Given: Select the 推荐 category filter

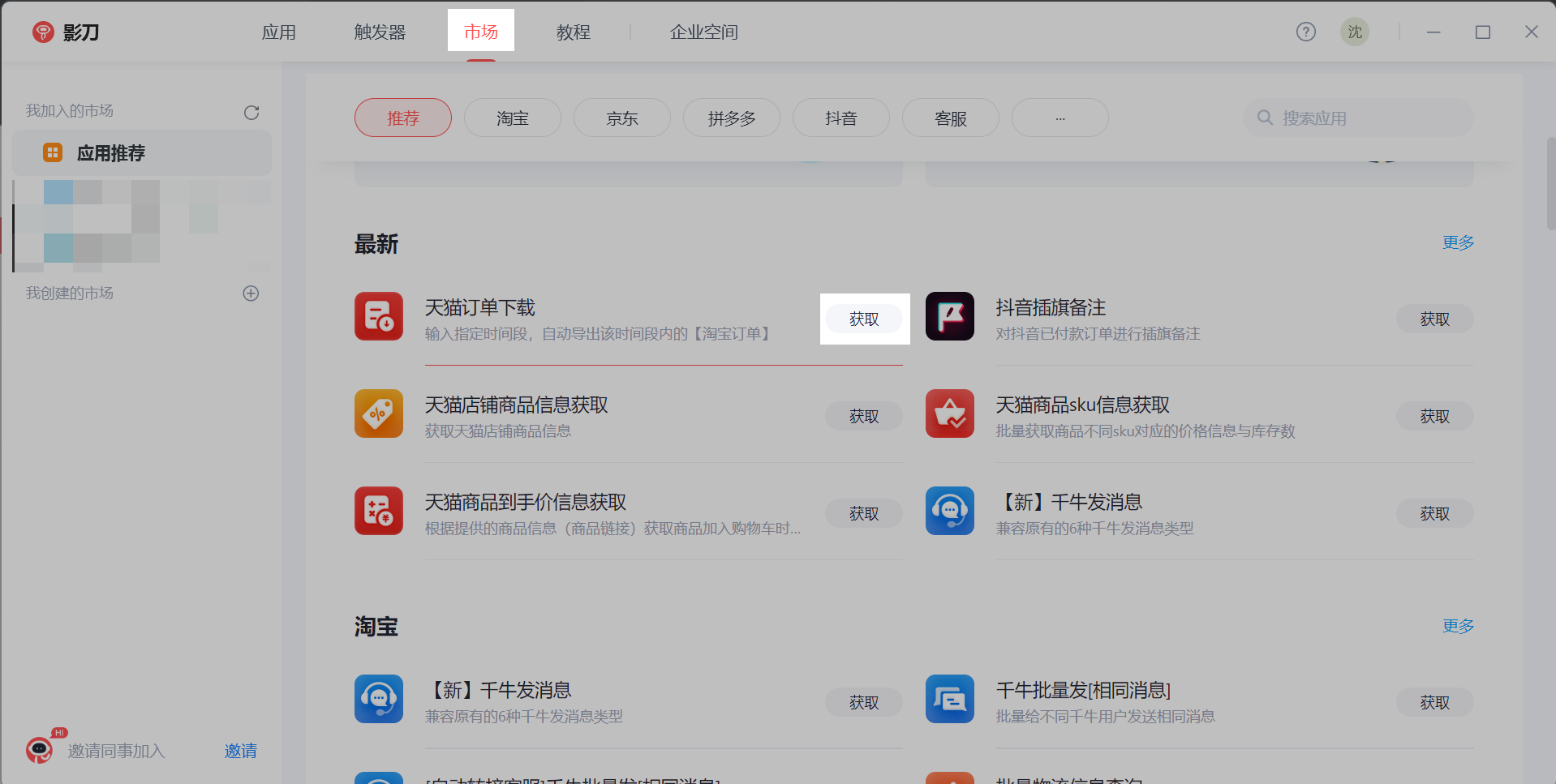Looking at the screenshot, I should point(403,118).
